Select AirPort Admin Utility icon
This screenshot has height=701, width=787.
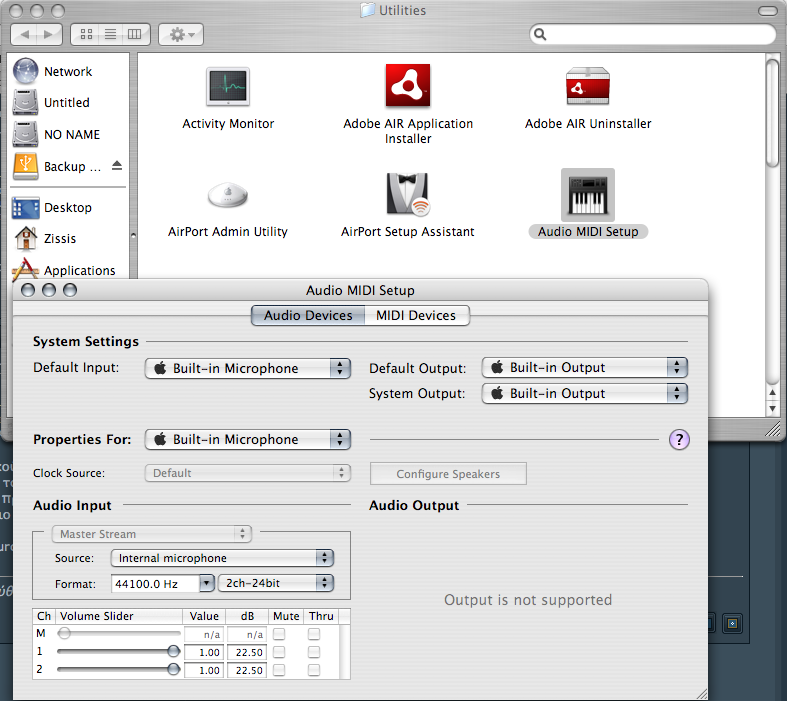tap(228, 195)
